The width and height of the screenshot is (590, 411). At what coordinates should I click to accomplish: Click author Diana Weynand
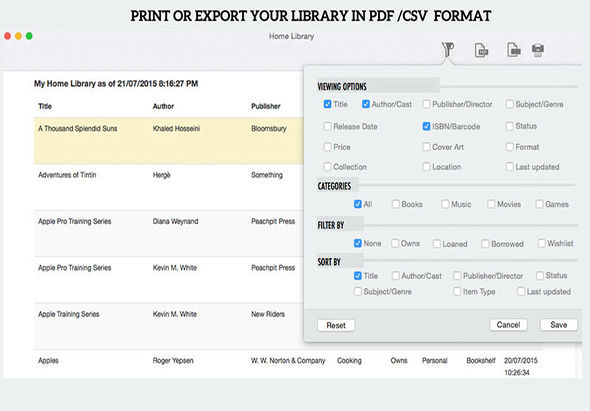(175, 221)
